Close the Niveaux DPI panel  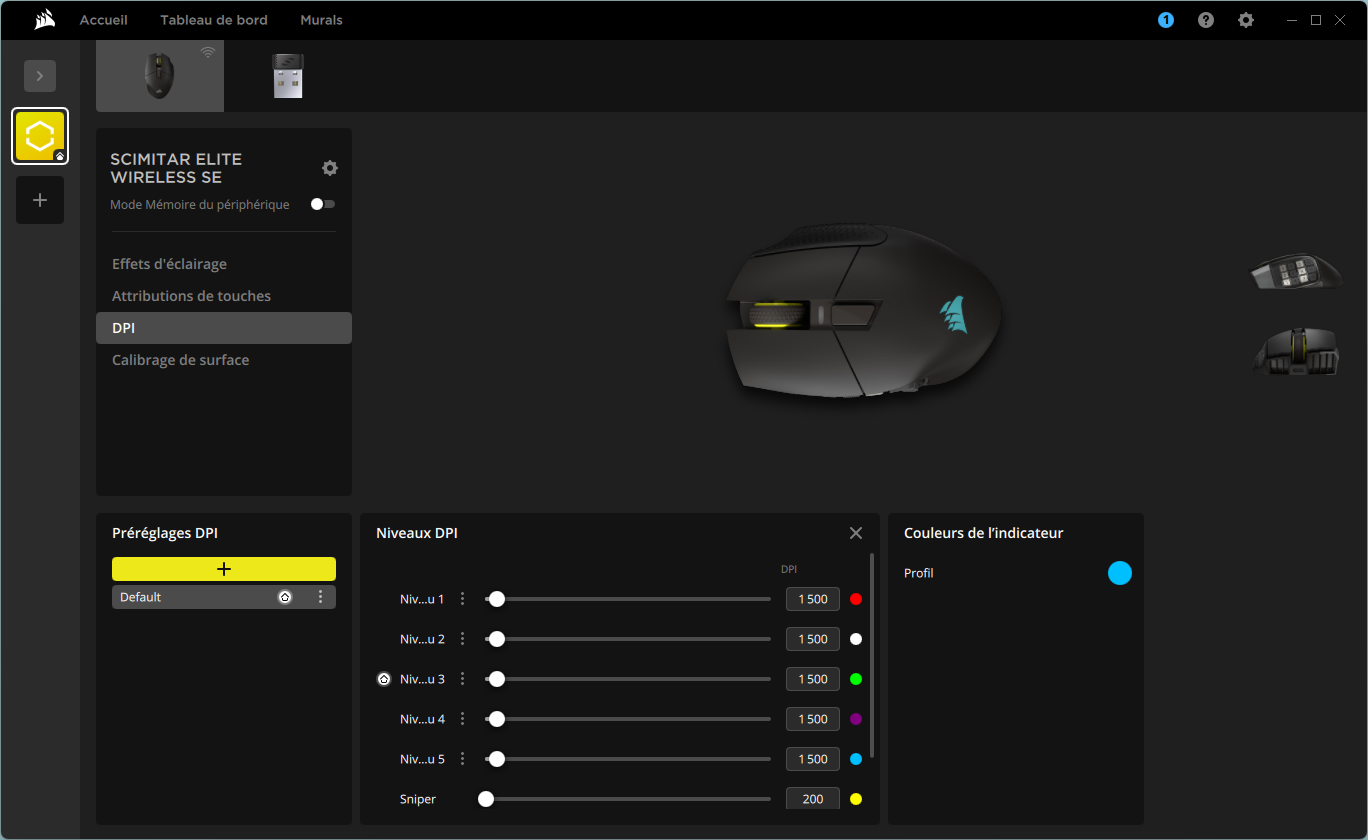pyautogui.click(x=856, y=533)
